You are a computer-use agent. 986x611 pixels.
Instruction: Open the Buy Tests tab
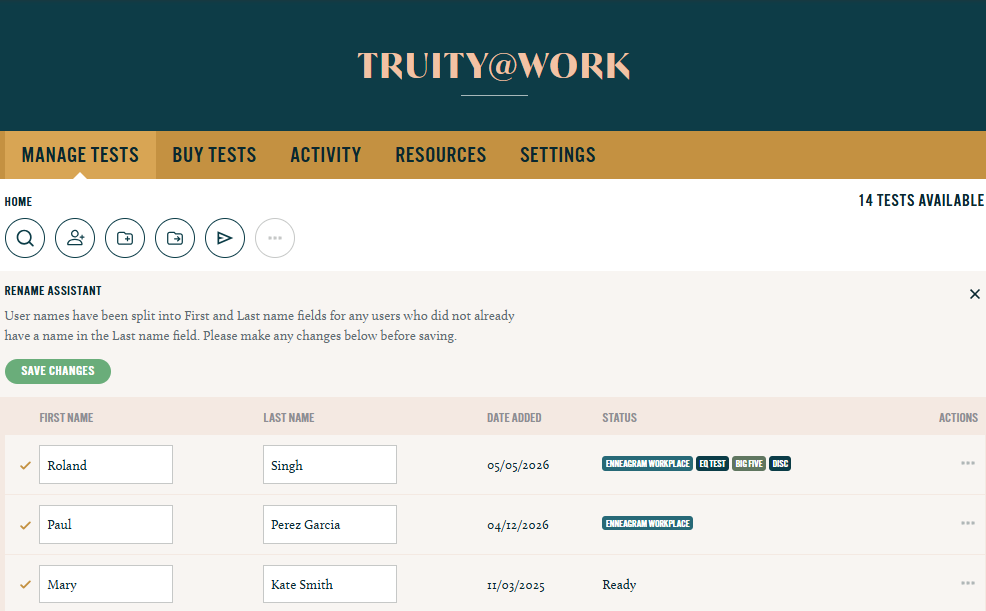tap(214, 155)
